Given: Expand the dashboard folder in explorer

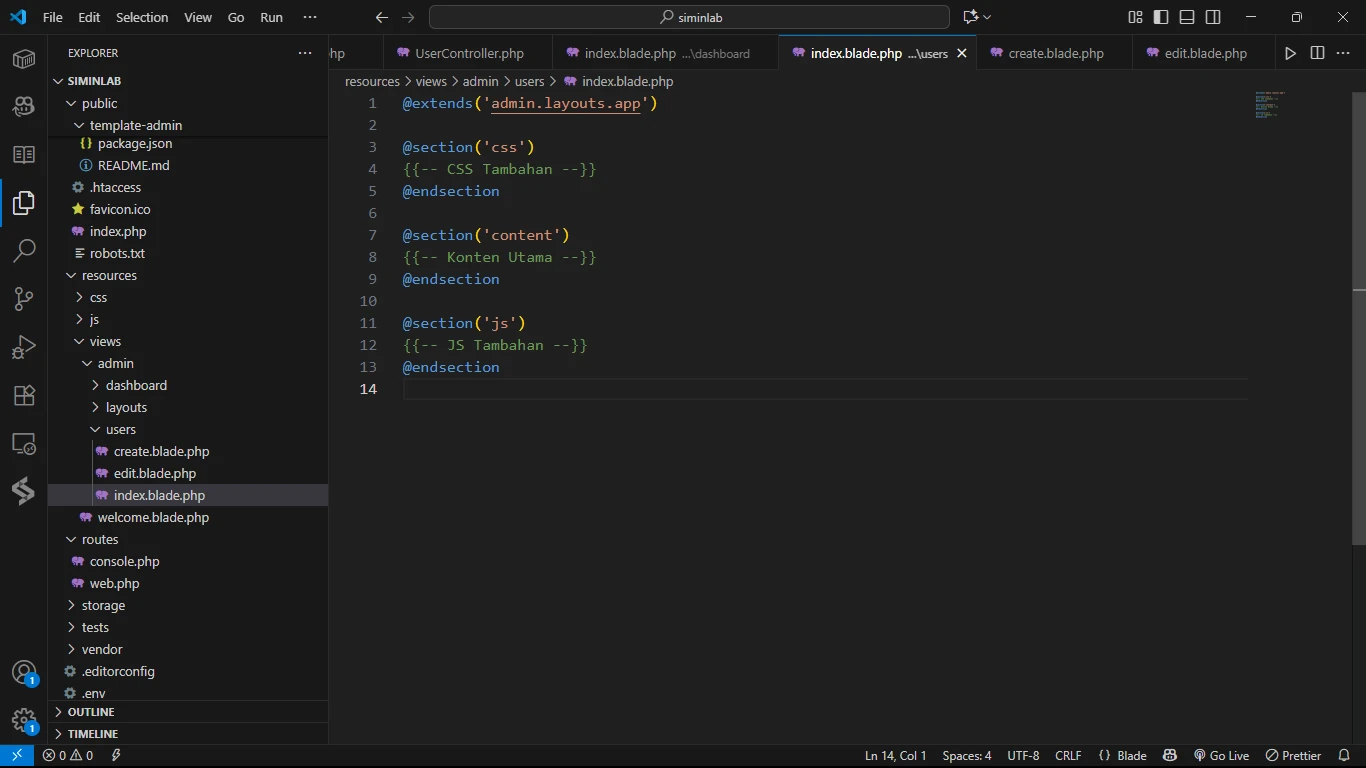Looking at the screenshot, I should [136, 385].
